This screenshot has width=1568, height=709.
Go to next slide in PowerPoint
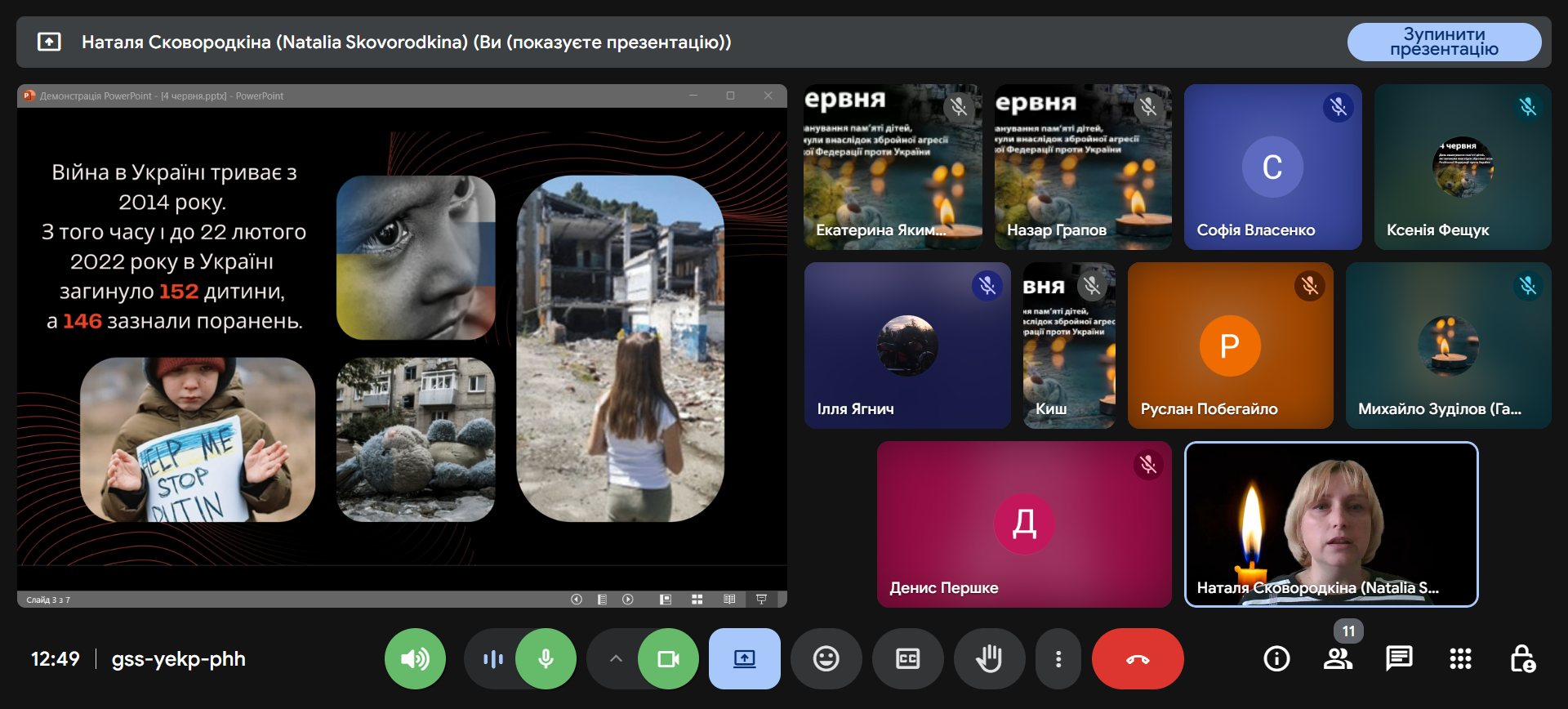pos(627,600)
